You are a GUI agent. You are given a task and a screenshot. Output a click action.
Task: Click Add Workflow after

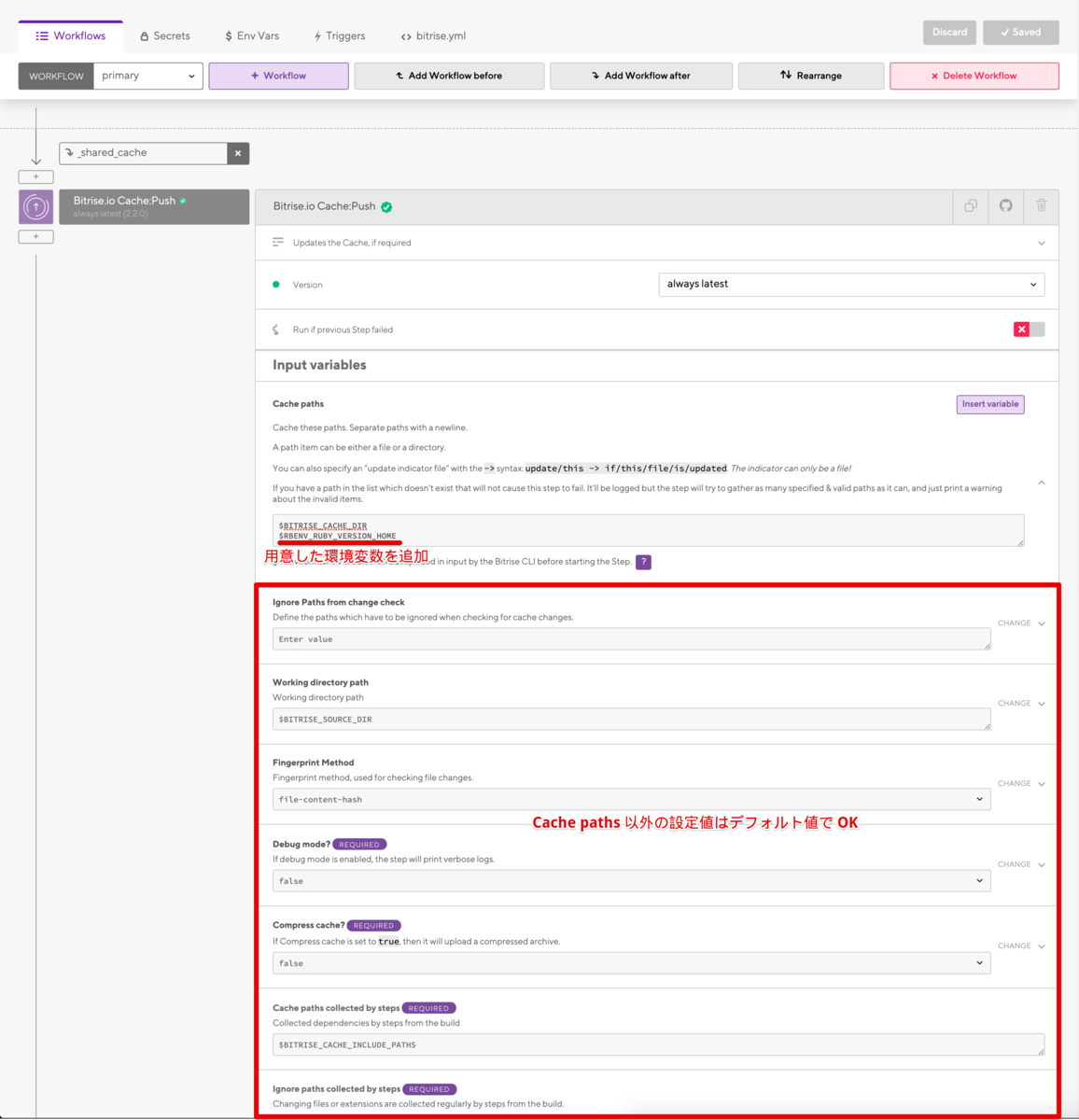pos(641,76)
